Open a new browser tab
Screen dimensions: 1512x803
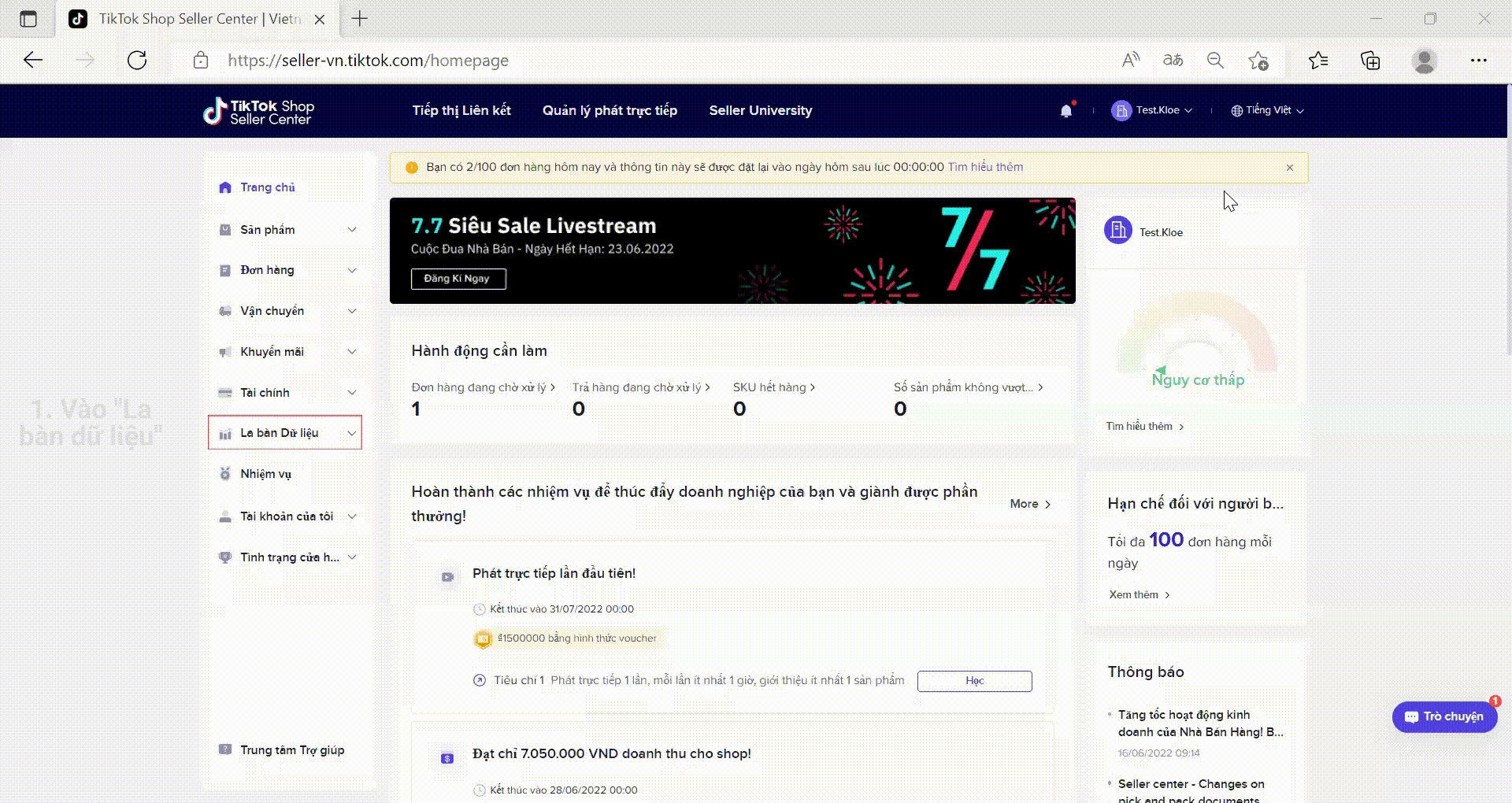tap(360, 19)
